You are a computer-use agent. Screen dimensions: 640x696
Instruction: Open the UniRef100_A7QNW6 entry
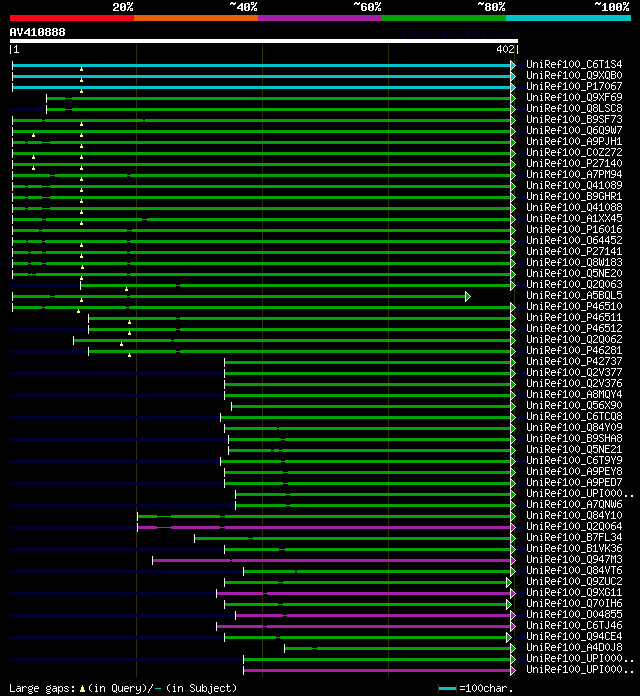pos(574,505)
